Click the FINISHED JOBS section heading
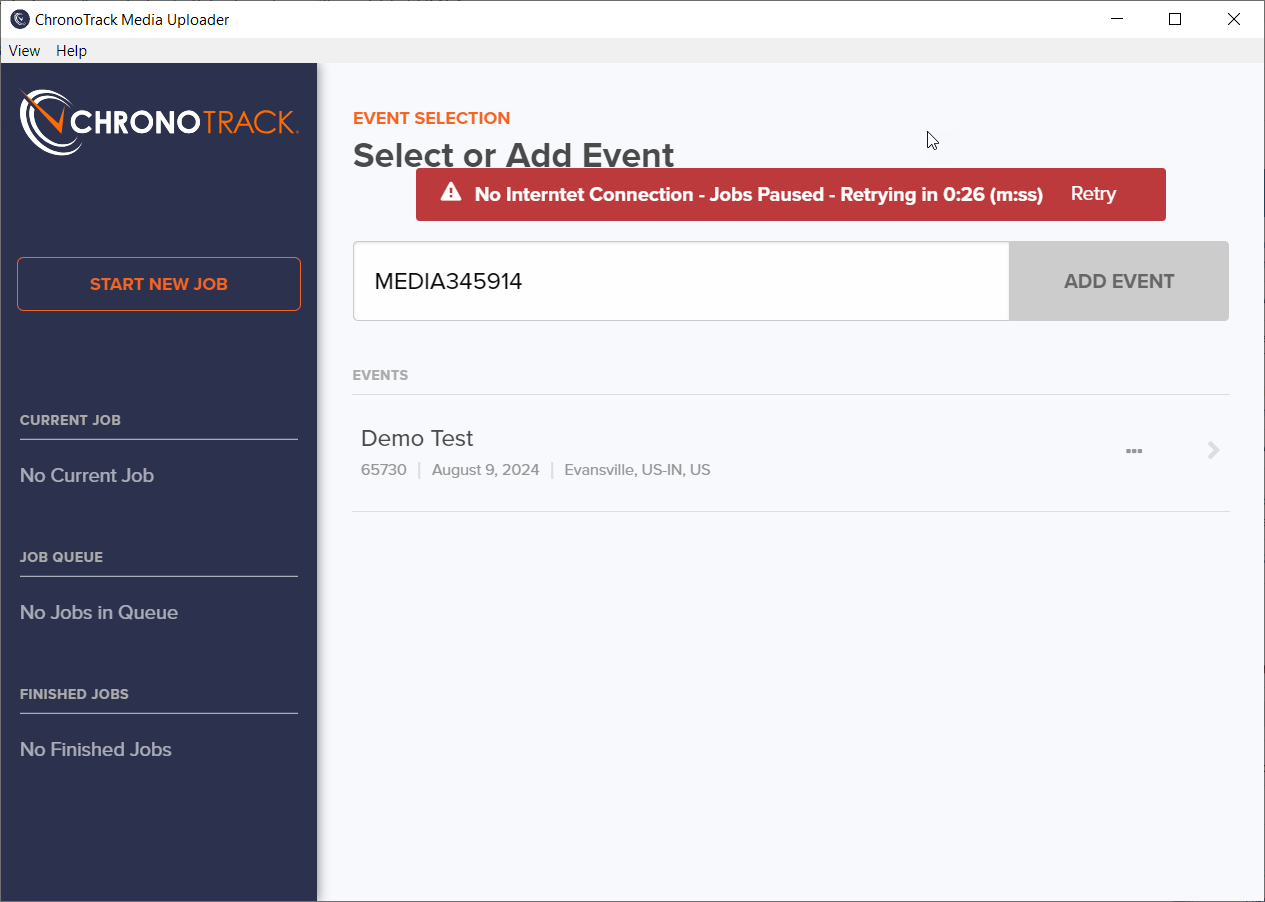1265x902 pixels. point(74,694)
